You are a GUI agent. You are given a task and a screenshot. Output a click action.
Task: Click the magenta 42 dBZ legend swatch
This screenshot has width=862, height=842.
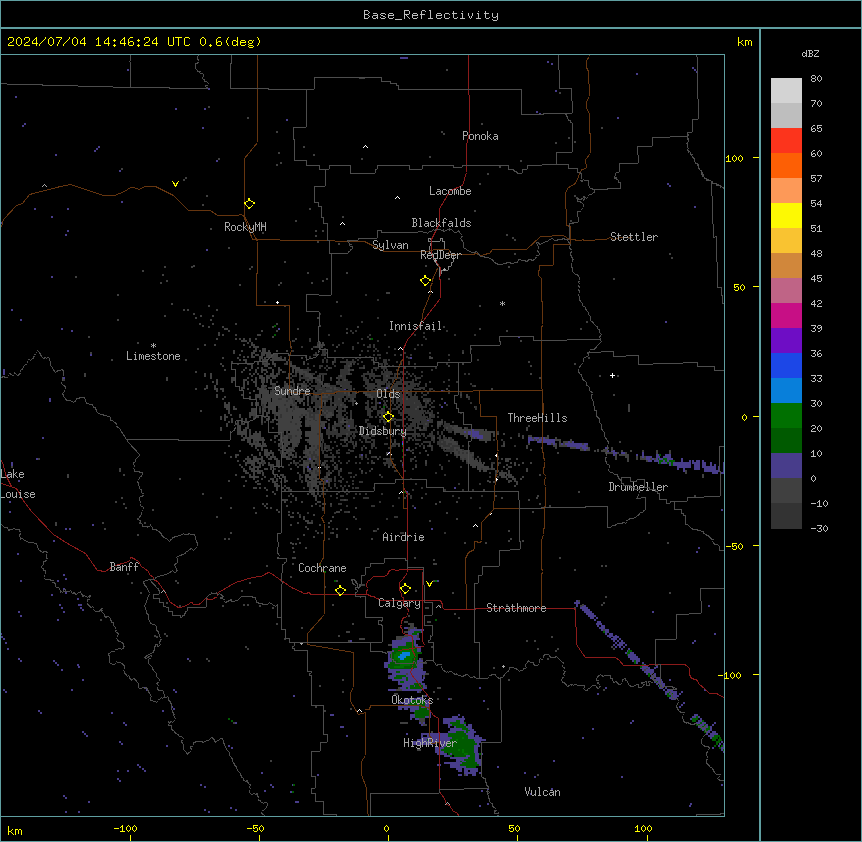pos(786,315)
